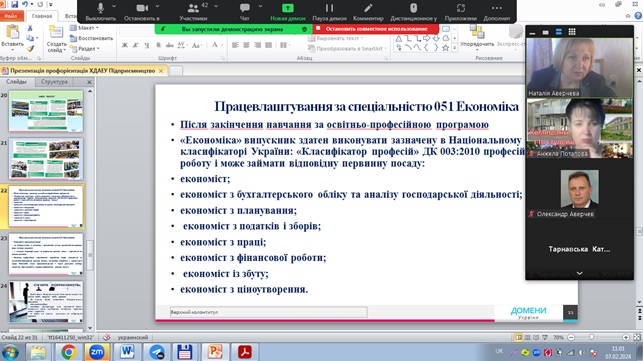This screenshot has width=643, height=361.
Task: Click the remote control mouse icon
Action: tap(413, 8)
